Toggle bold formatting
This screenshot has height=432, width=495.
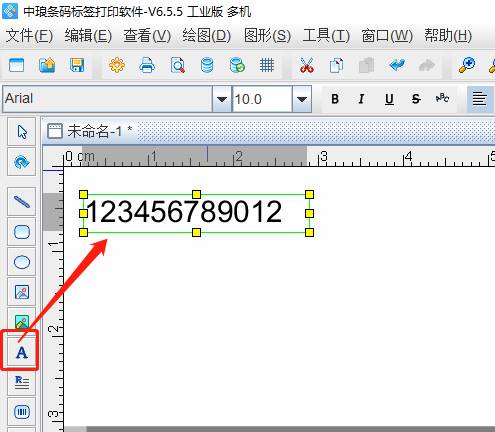(x=335, y=99)
